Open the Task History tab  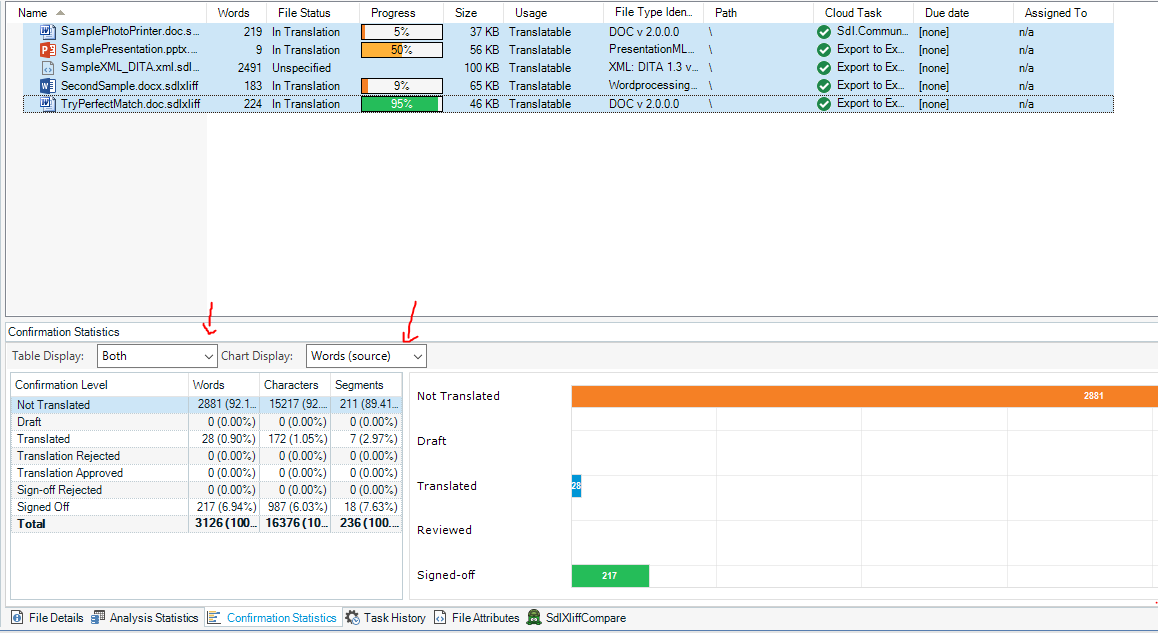(386, 618)
